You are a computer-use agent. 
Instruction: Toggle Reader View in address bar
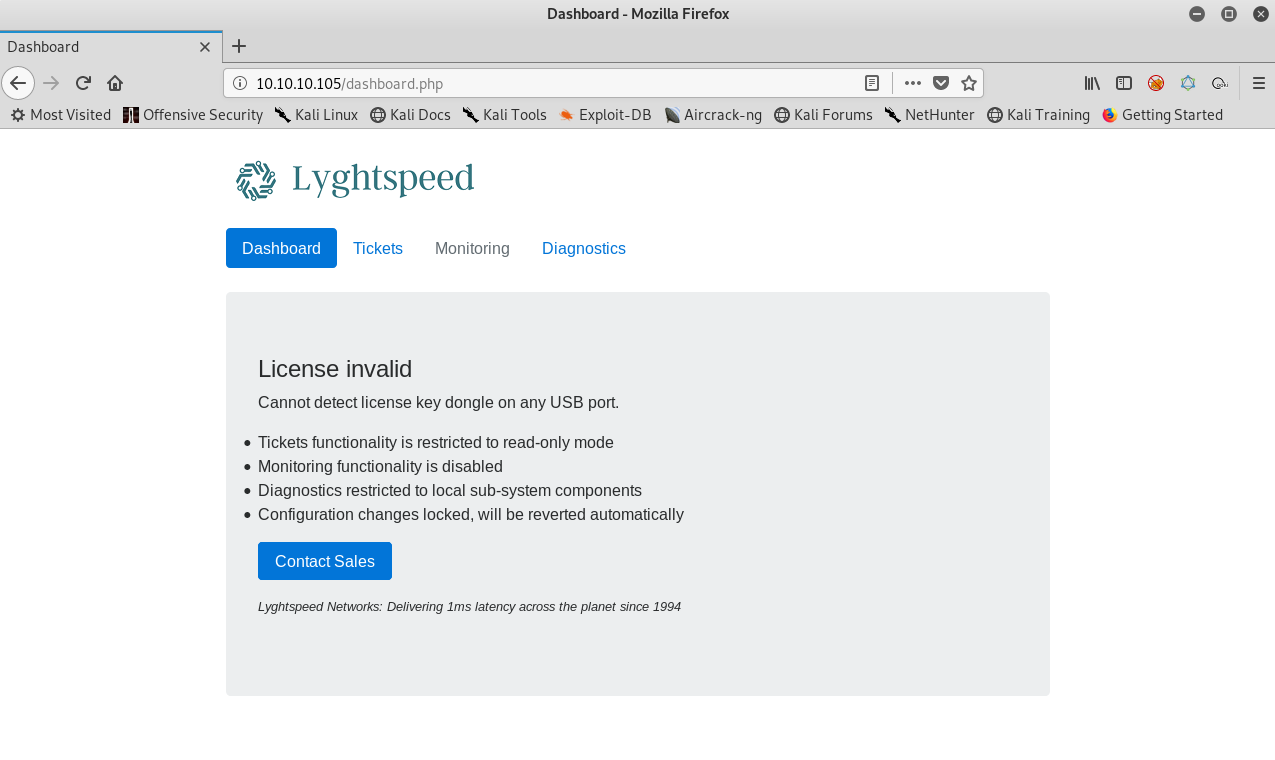872,83
